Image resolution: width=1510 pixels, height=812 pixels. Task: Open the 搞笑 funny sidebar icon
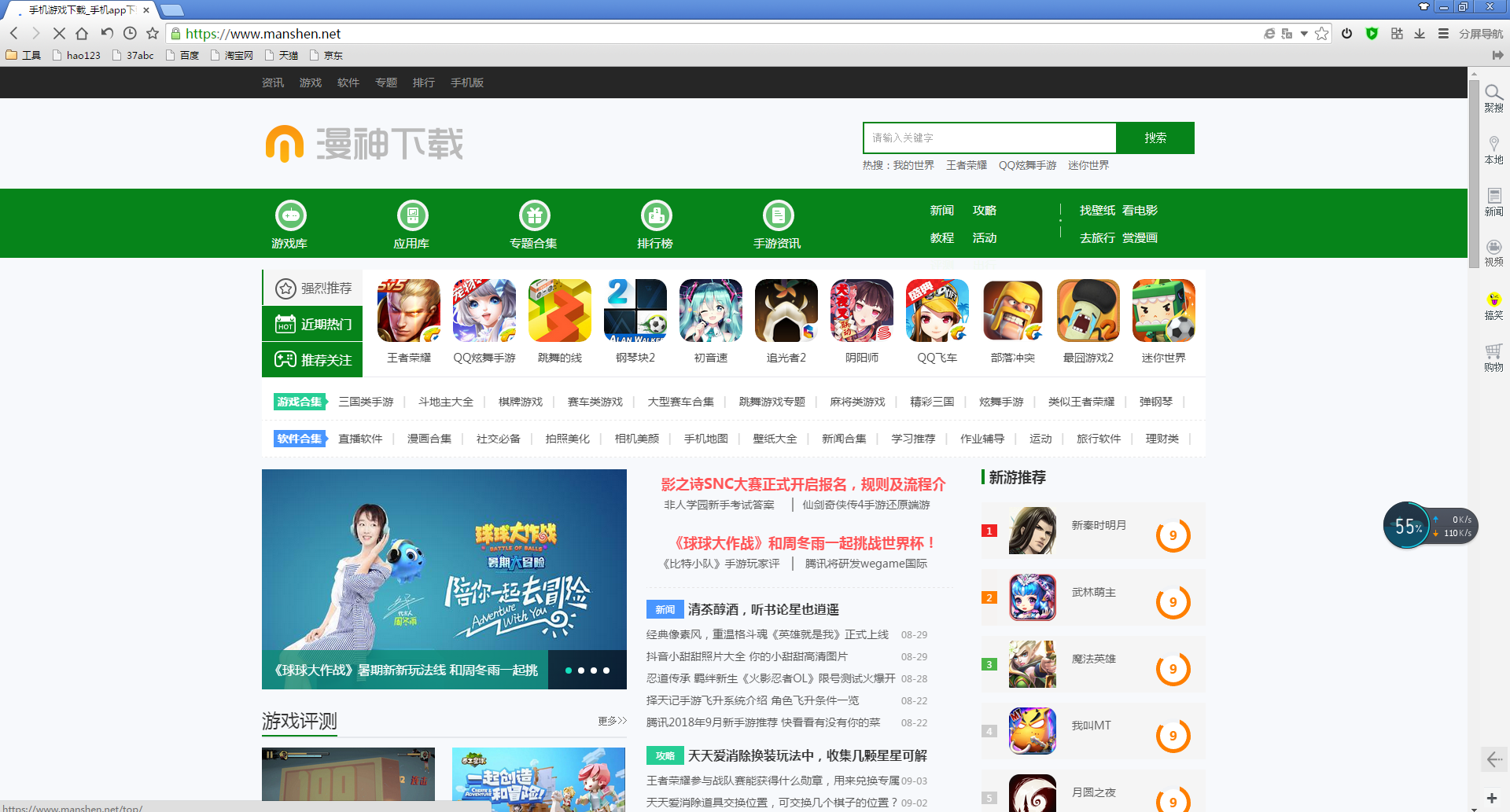tap(1493, 306)
